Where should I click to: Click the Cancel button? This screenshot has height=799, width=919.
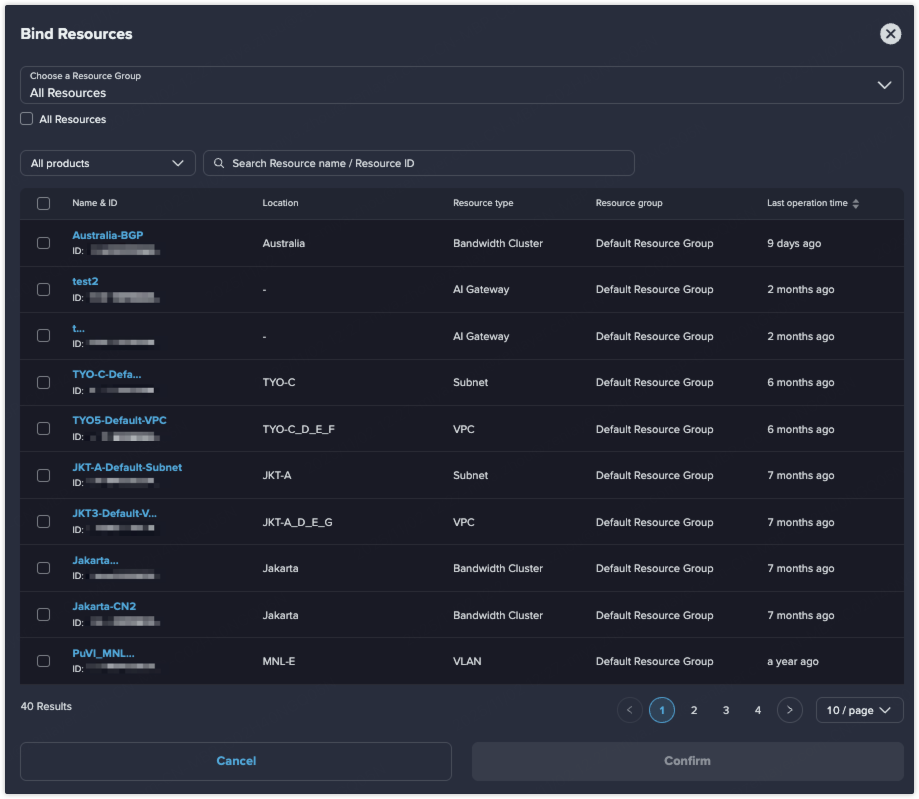(236, 761)
